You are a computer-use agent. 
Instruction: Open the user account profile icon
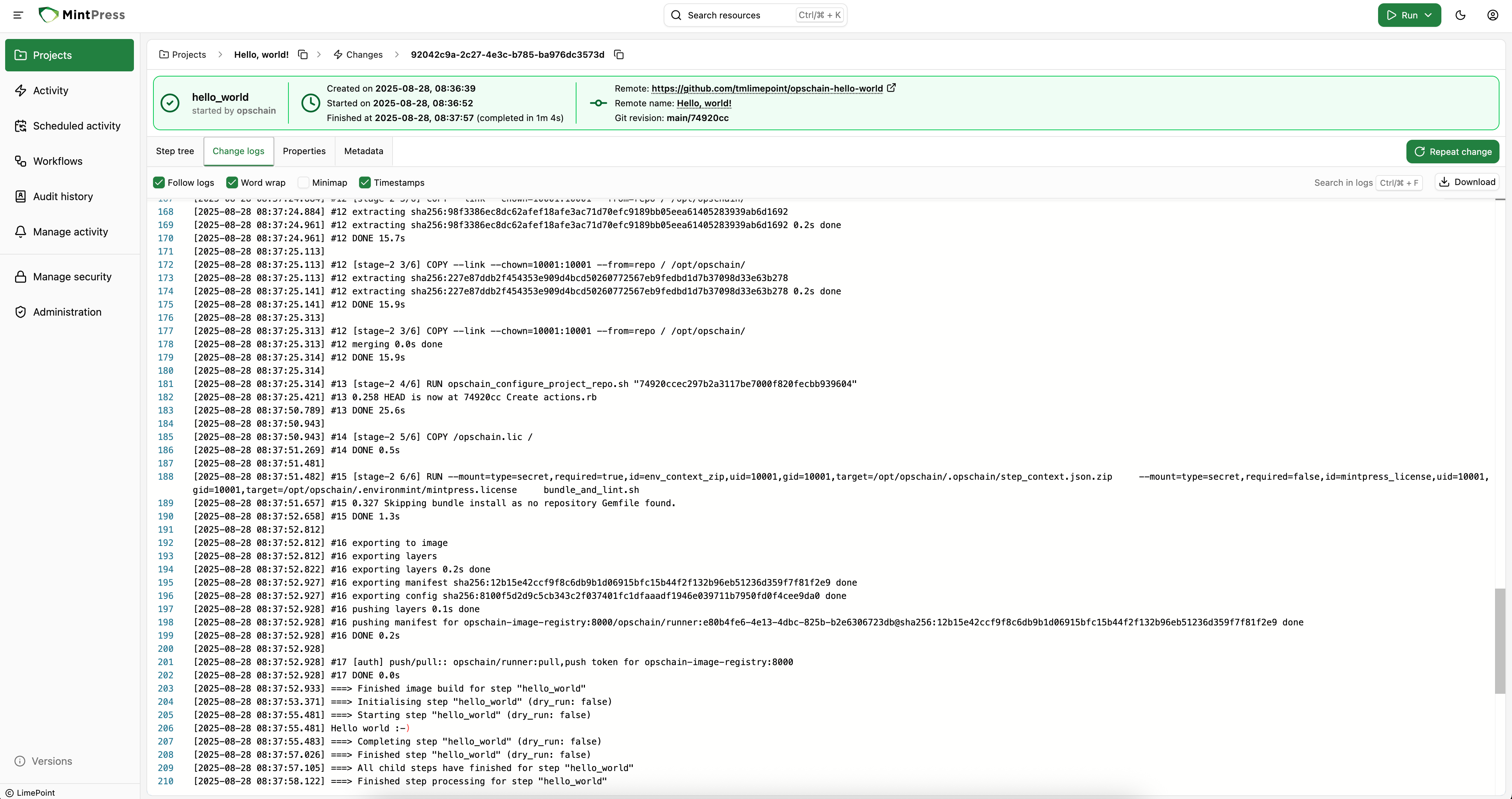tap(1493, 15)
